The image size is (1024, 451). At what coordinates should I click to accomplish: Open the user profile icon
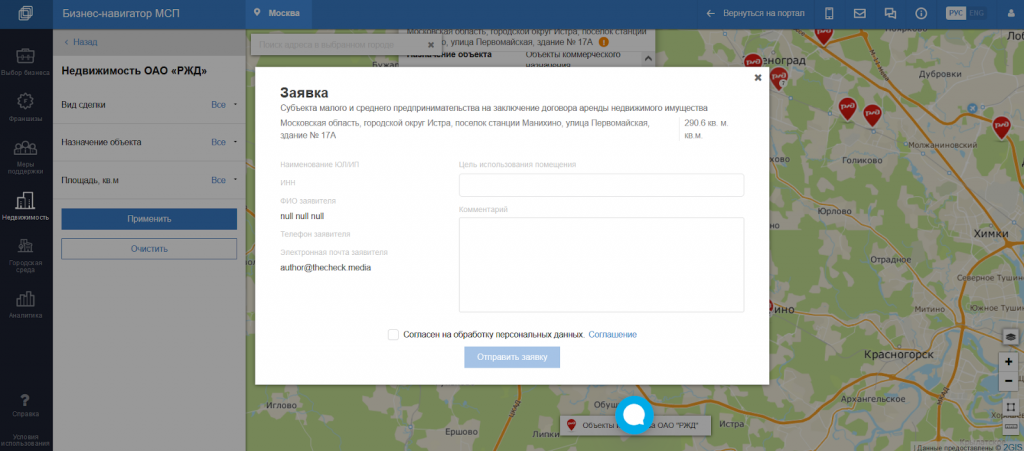[x=1011, y=13]
